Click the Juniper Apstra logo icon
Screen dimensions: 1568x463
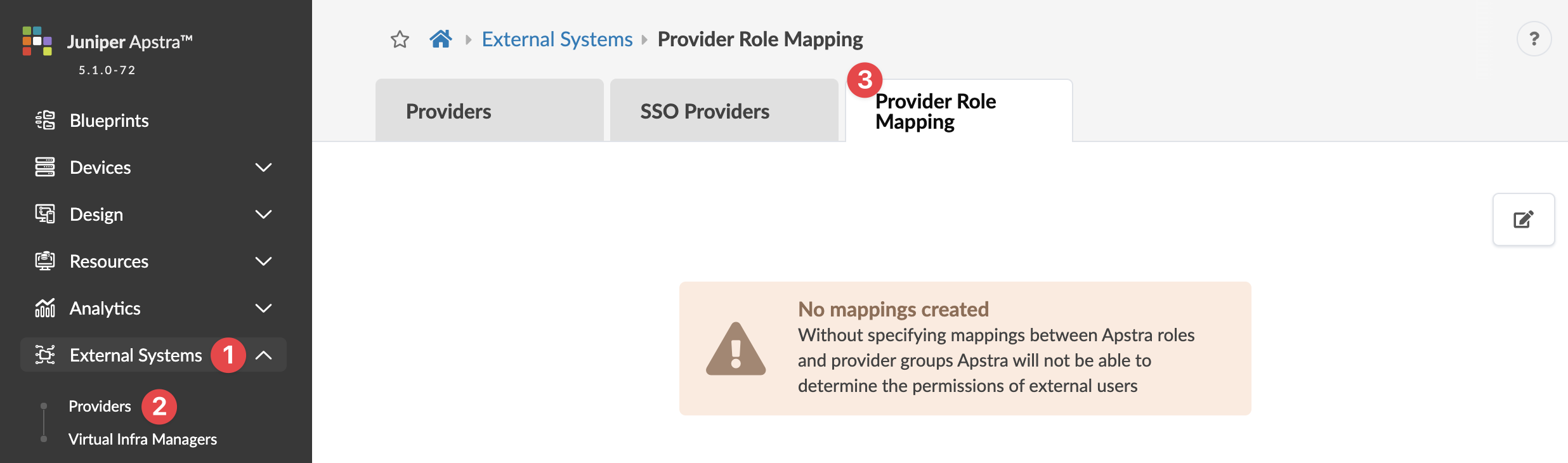(x=37, y=41)
